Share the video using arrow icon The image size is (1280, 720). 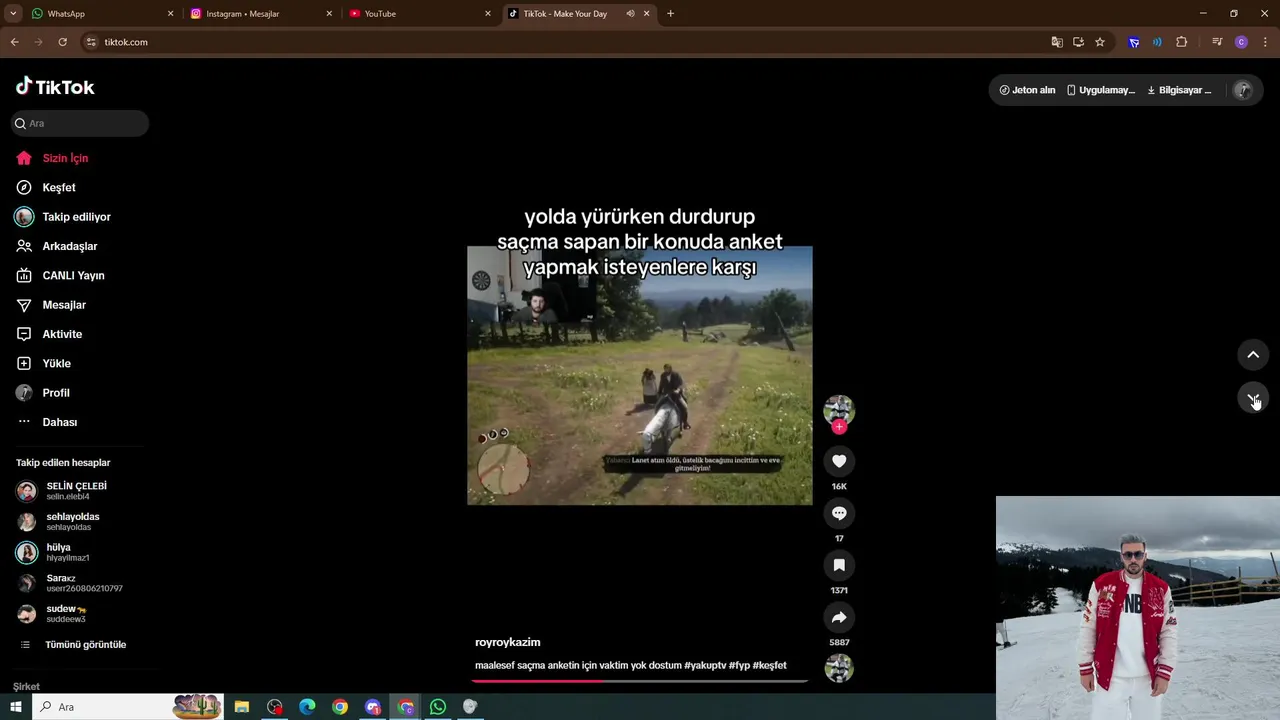tap(839, 617)
